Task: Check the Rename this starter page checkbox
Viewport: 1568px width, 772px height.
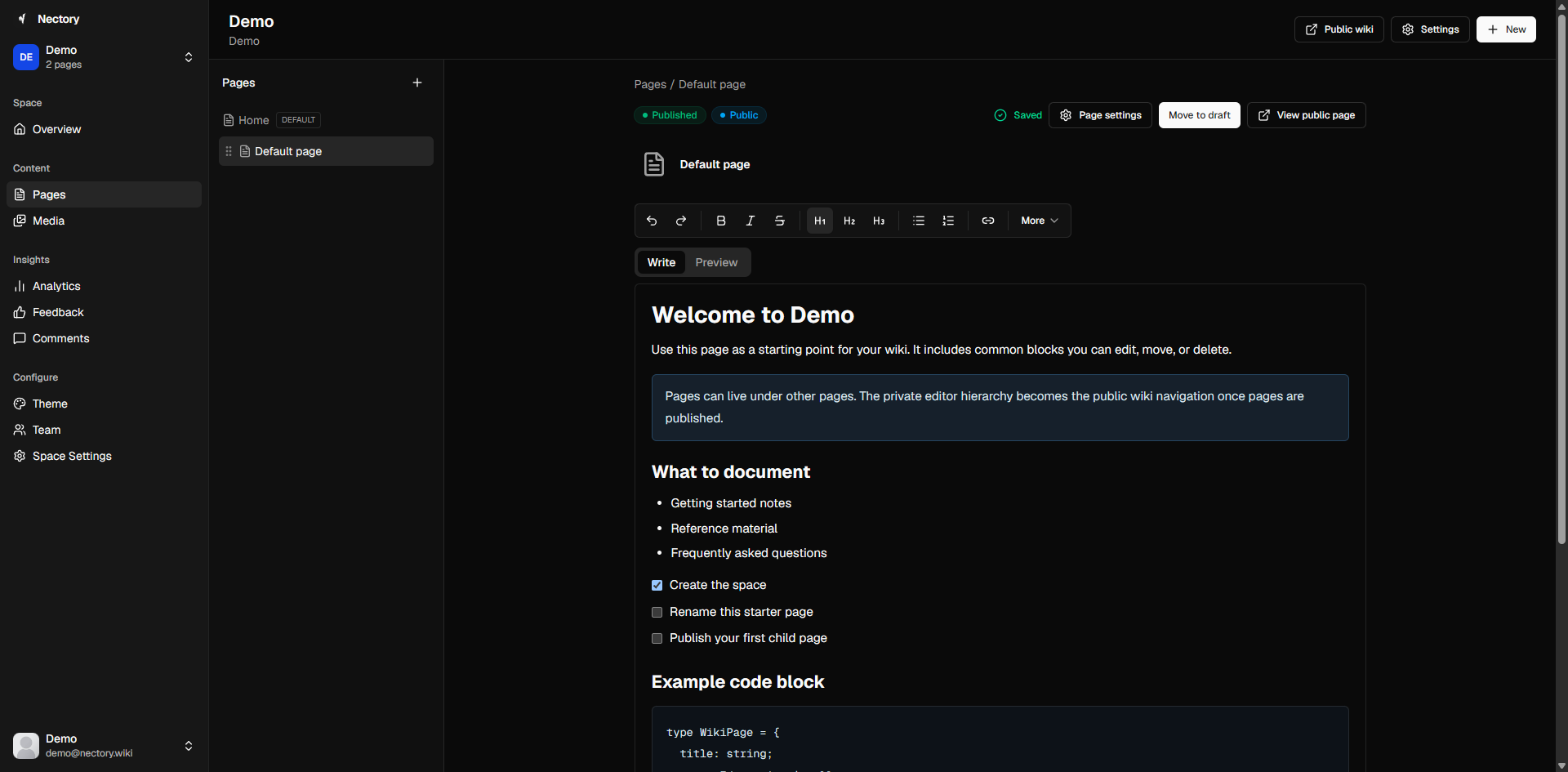Action: pyautogui.click(x=657, y=613)
